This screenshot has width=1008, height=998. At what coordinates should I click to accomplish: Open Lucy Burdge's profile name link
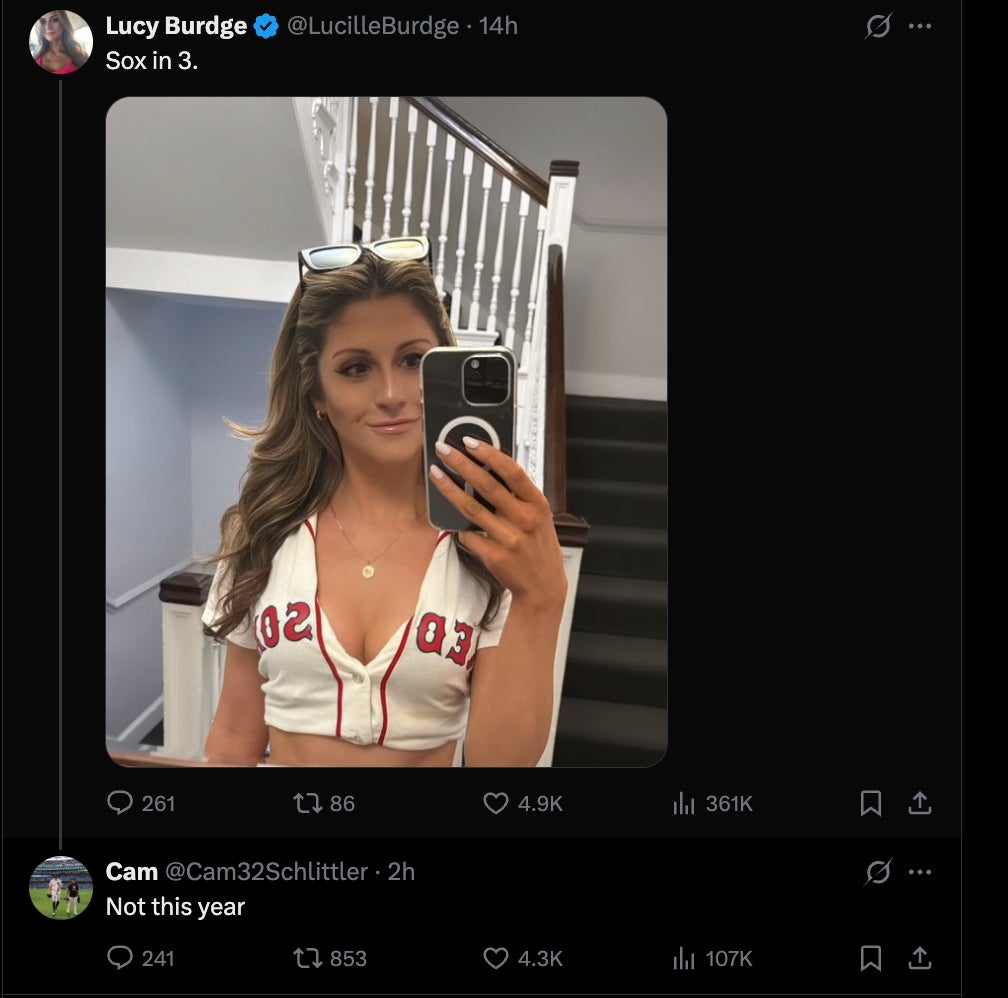pyautogui.click(x=176, y=26)
